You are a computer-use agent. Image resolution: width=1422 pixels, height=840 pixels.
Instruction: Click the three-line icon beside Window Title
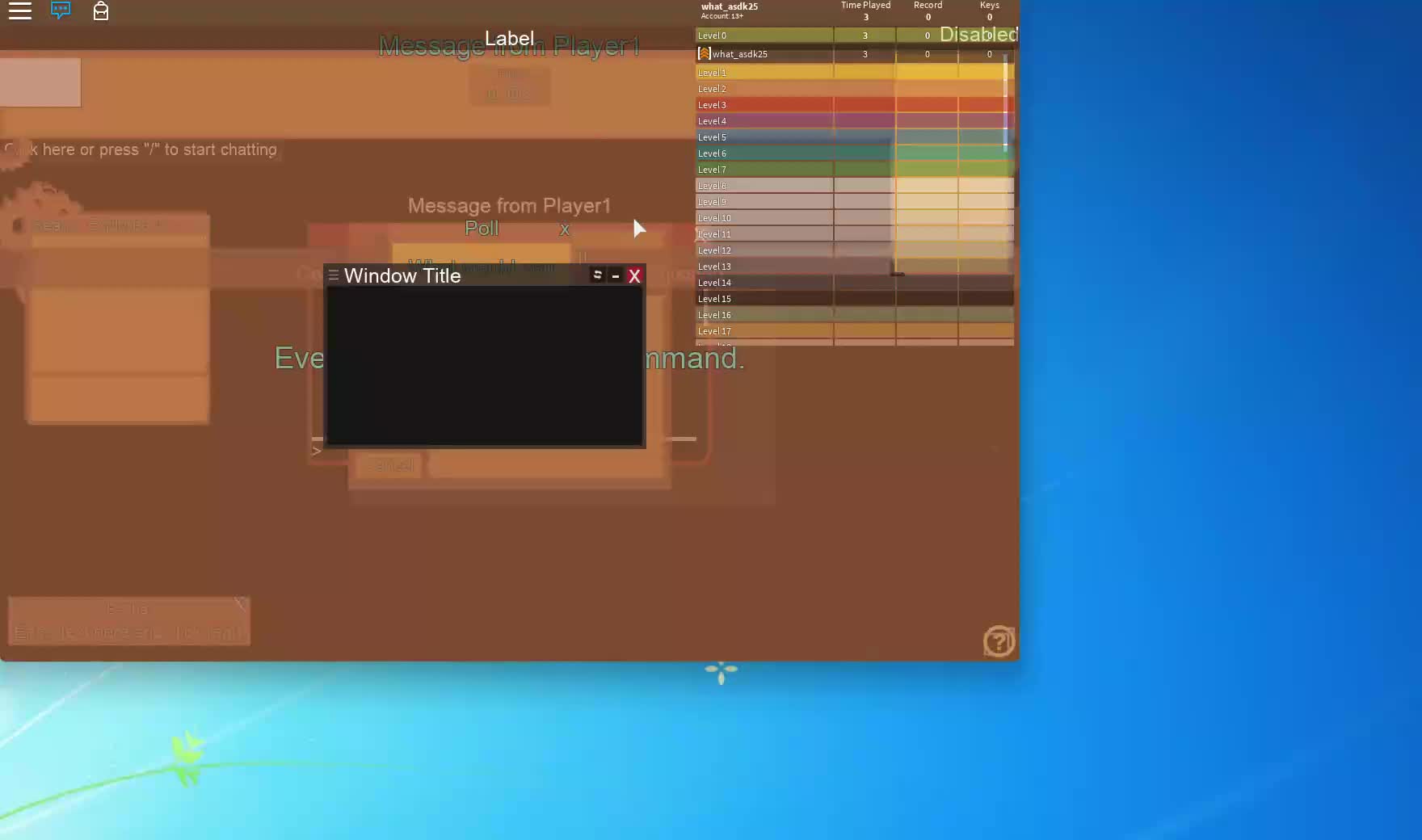pyautogui.click(x=333, y=276)
